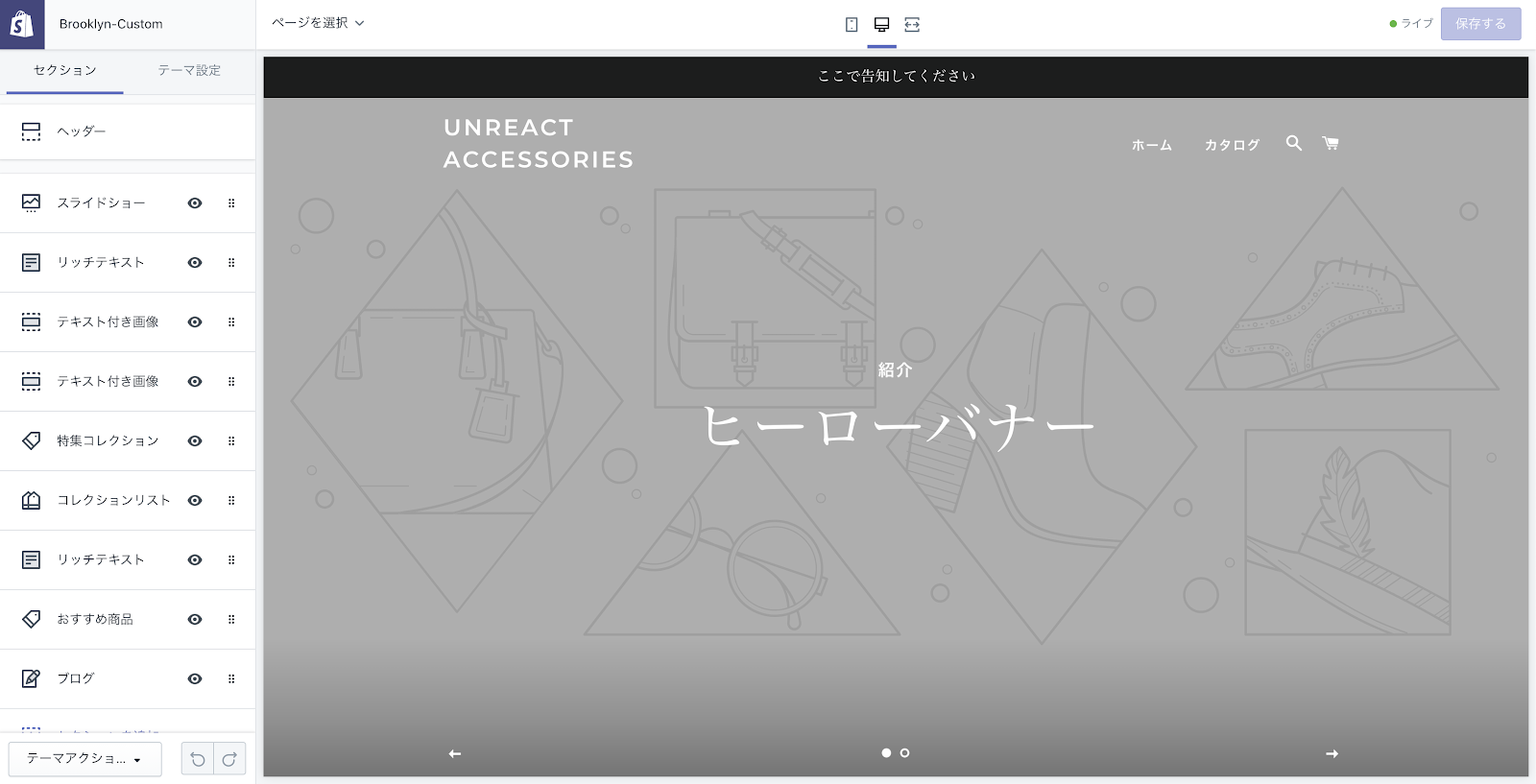1536x784 pixels.
Task: Expand the テーマアクション menu
Action: pyautogui.click(x=84, y=759)
